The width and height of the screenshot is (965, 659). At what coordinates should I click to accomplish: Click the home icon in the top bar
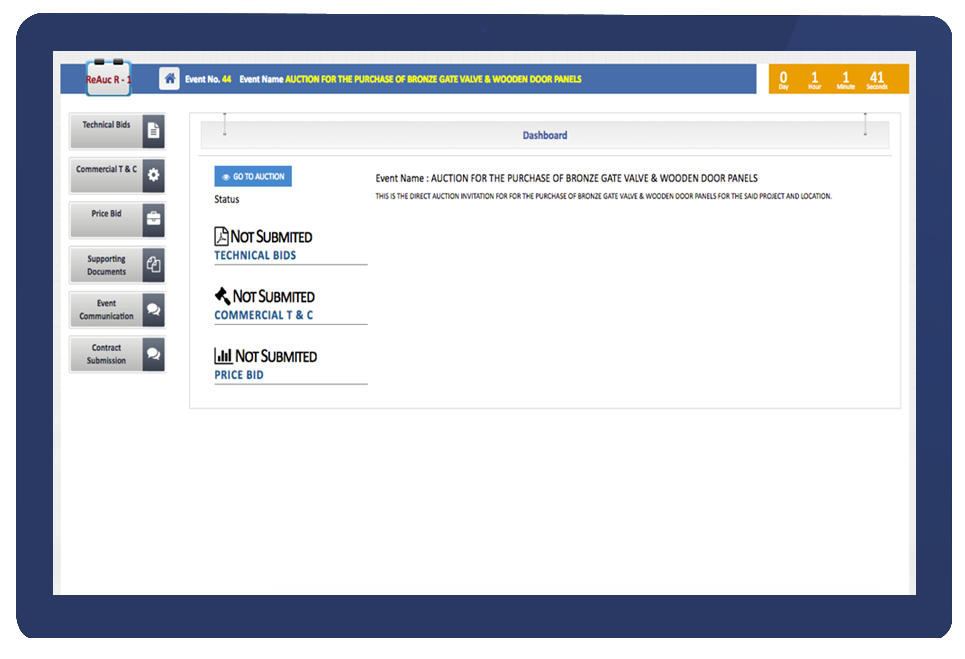170,79
